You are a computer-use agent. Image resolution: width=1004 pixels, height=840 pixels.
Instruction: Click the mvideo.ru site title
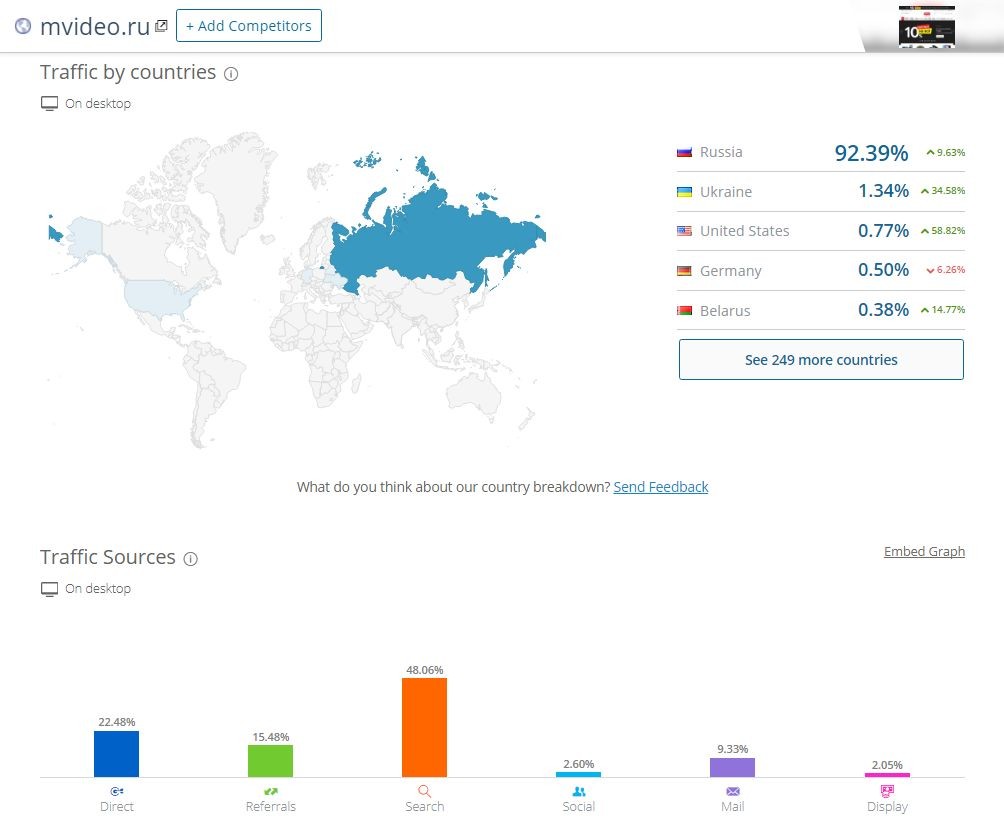pyautogui.click(x=95, y=26)
